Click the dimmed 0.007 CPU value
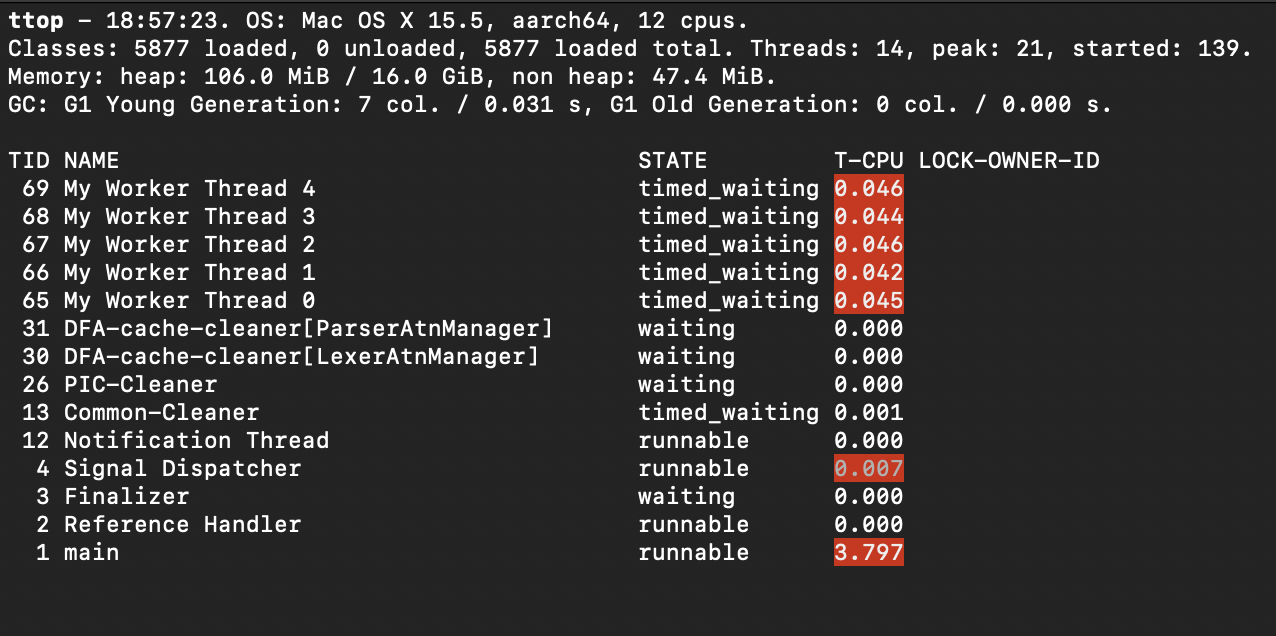Image resolution: width=1276 pixels, height=636 pixels. pyautogui.click(x=868, y=469)
